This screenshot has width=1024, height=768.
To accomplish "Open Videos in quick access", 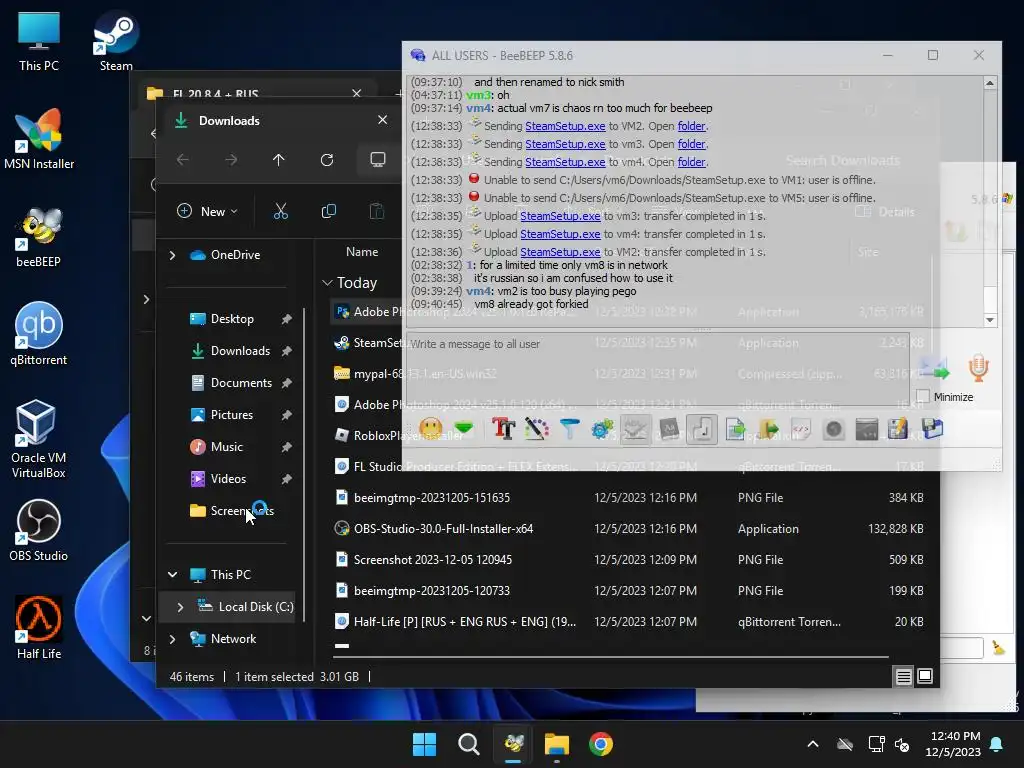I will click(228, 479).
